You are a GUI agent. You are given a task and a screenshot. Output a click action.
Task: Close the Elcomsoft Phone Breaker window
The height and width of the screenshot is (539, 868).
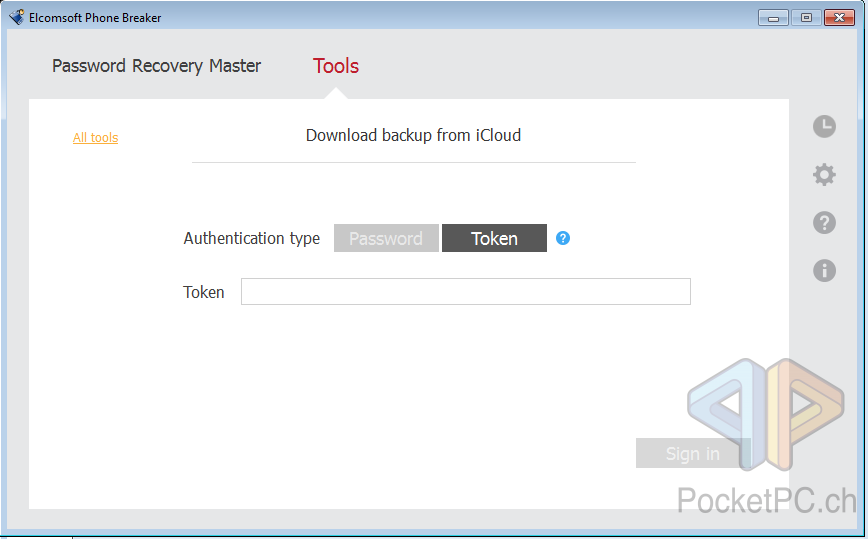tap(840, 18)
